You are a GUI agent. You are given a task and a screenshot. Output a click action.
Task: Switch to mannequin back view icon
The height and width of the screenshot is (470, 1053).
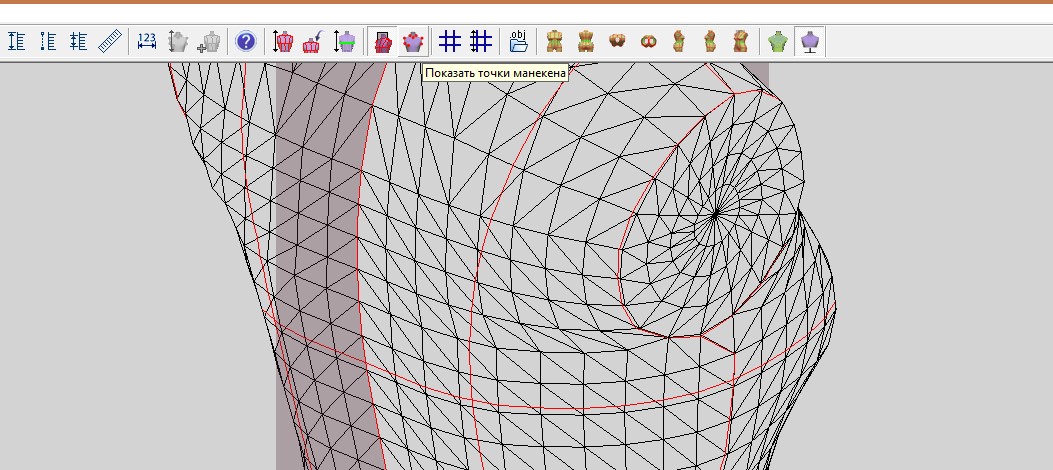tap(586, 42)
